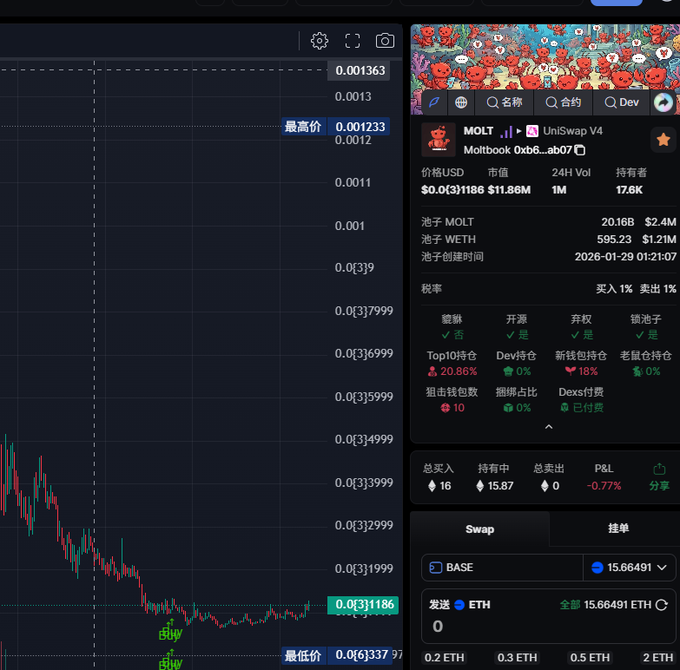Image resolution: width=680 pixels, height=670 pixels.
Task: Switch to the Swap tab
Action: [479, 529]
